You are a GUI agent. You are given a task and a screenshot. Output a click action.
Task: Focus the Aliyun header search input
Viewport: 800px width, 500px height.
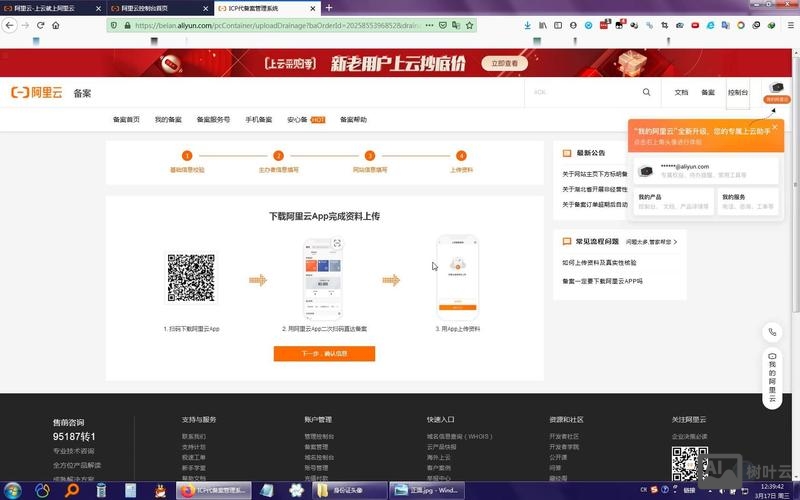584,92
